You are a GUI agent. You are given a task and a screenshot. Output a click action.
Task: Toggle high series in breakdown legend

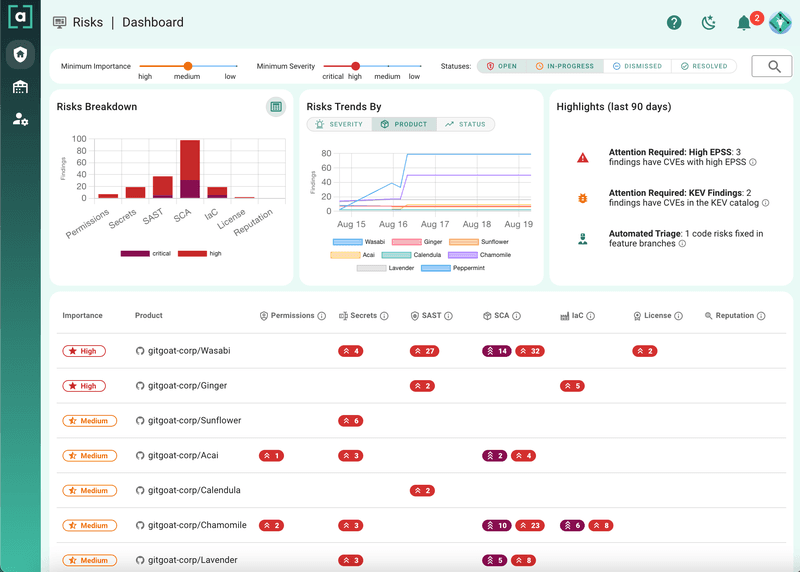(199, 254)
